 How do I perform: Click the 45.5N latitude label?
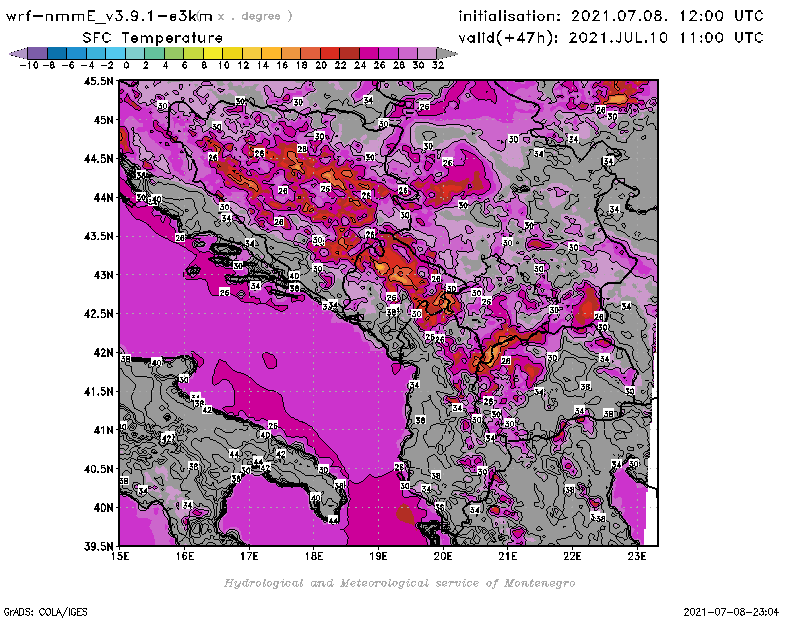(99, 81)
